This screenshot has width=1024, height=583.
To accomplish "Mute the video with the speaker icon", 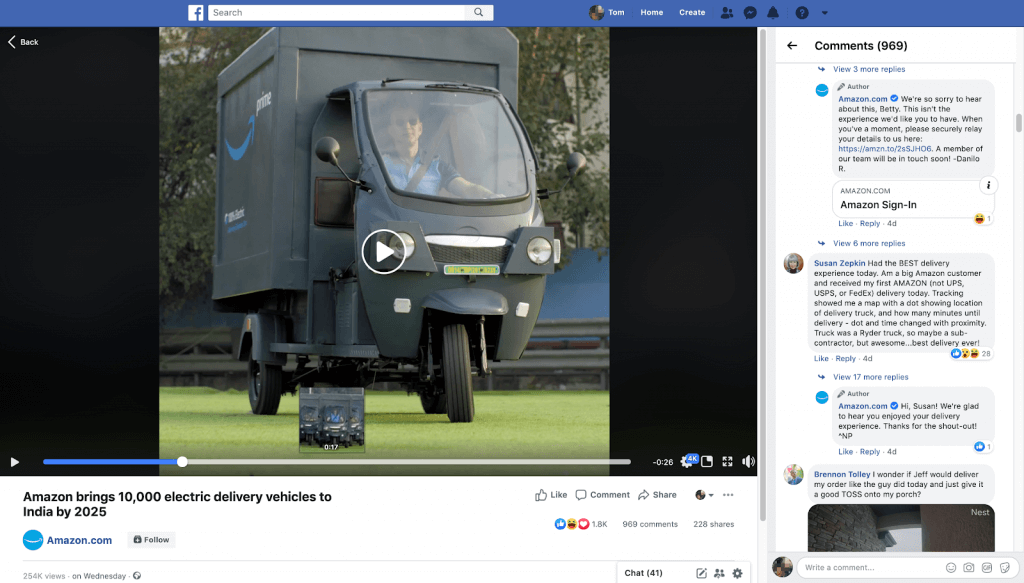I will [748, 462].
